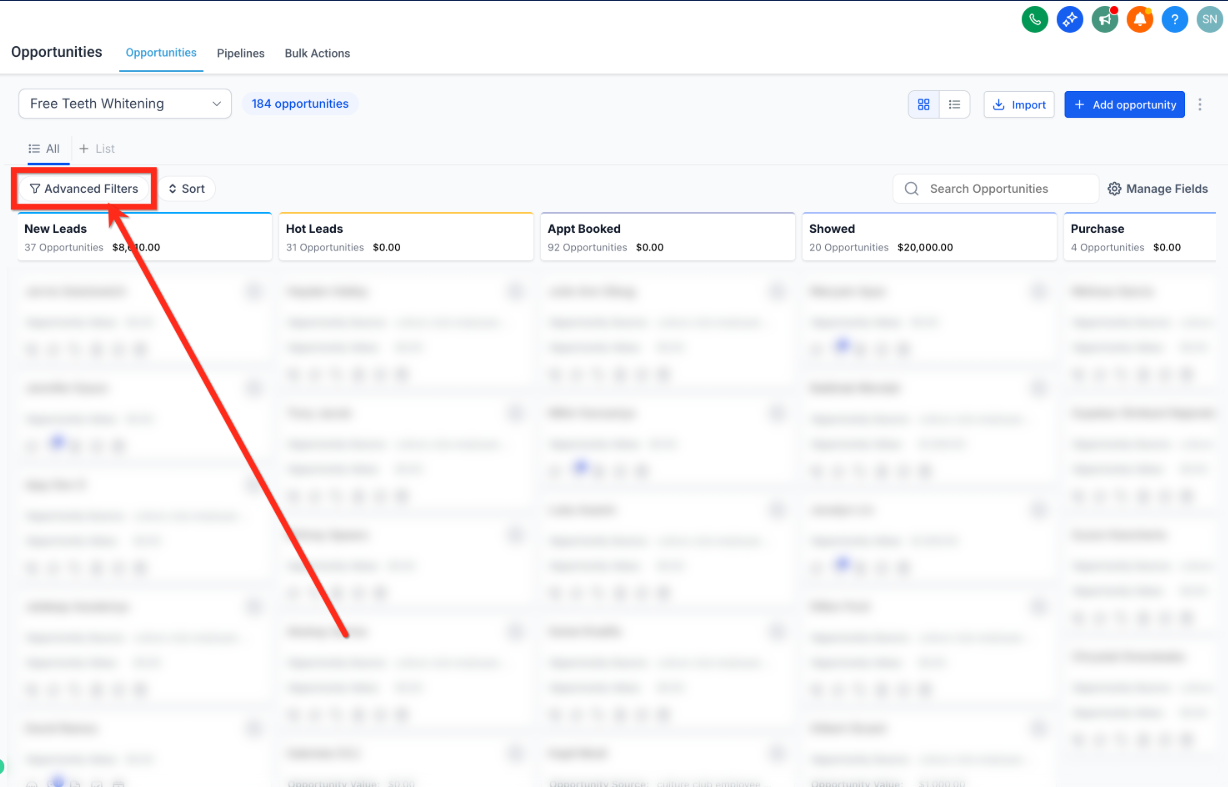Click the Manage Fields gear icon
The width and height of the screenshot is (1228, 787).
[x=1114, y=189]
